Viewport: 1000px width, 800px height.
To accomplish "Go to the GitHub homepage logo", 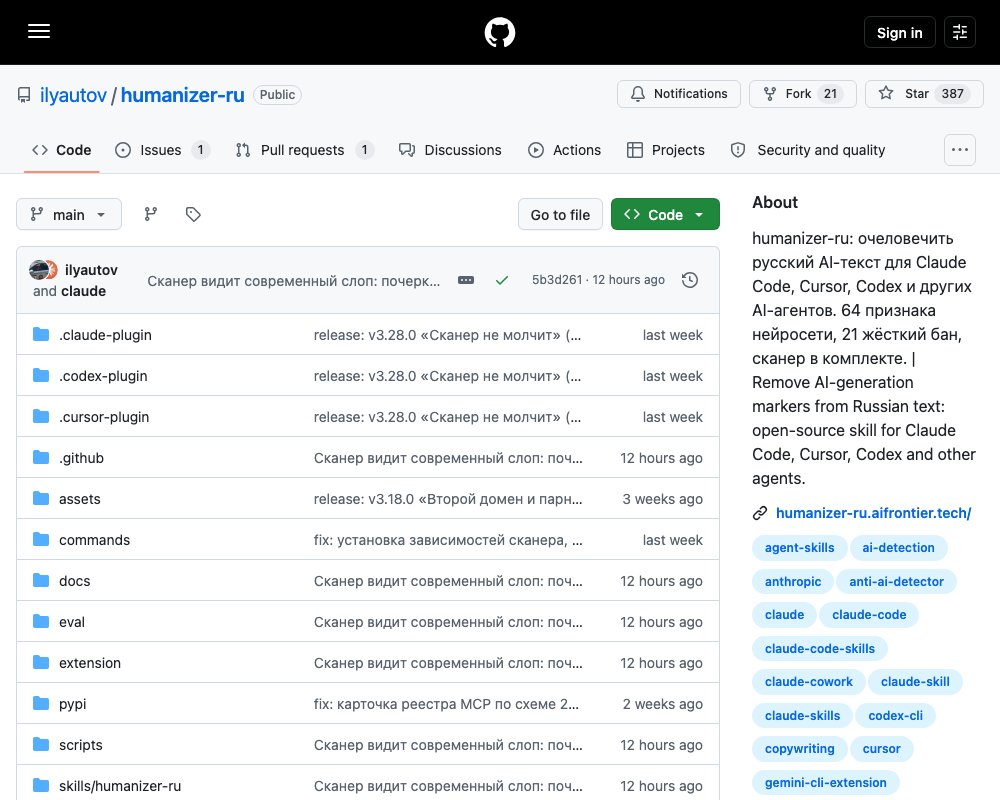I will coord(499,32).
